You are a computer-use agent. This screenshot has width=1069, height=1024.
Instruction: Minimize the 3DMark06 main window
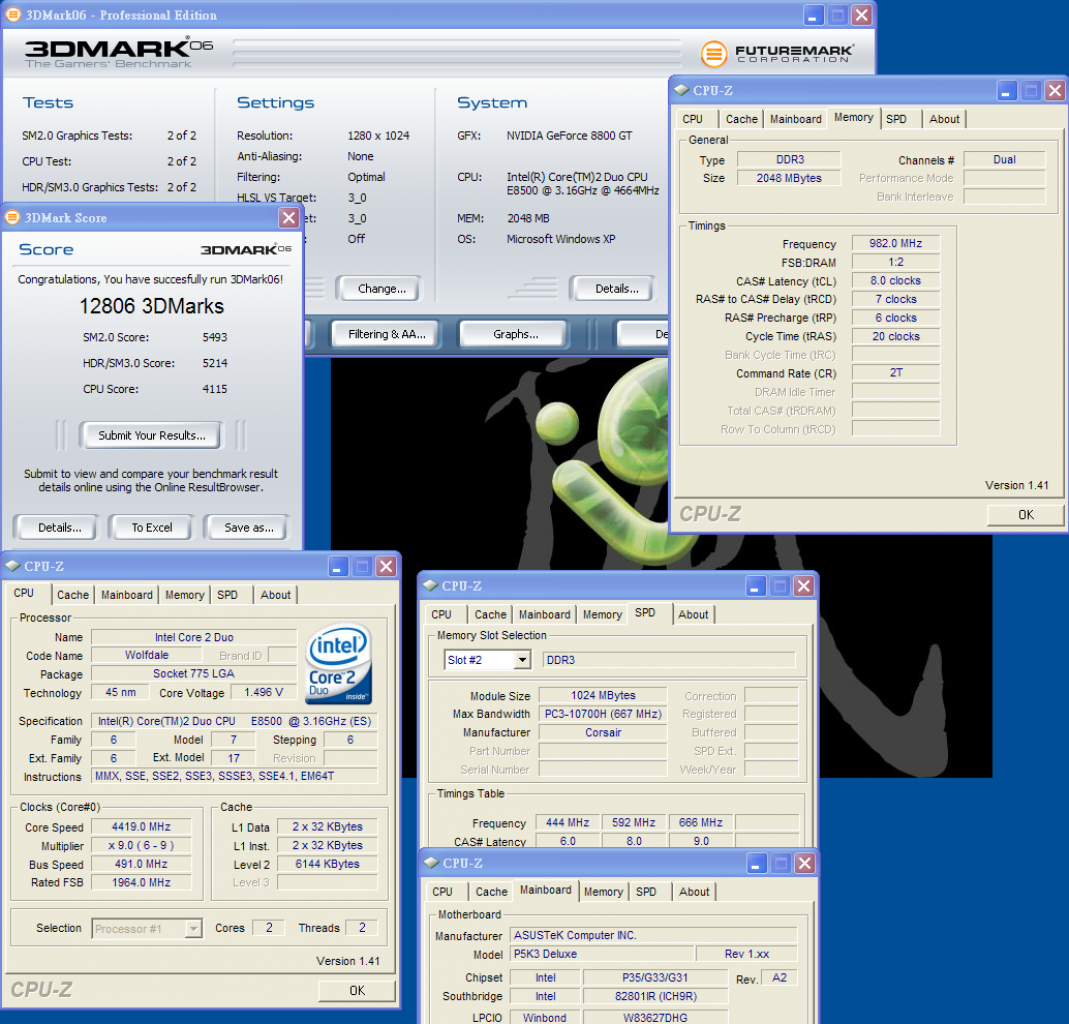(812, 15)
